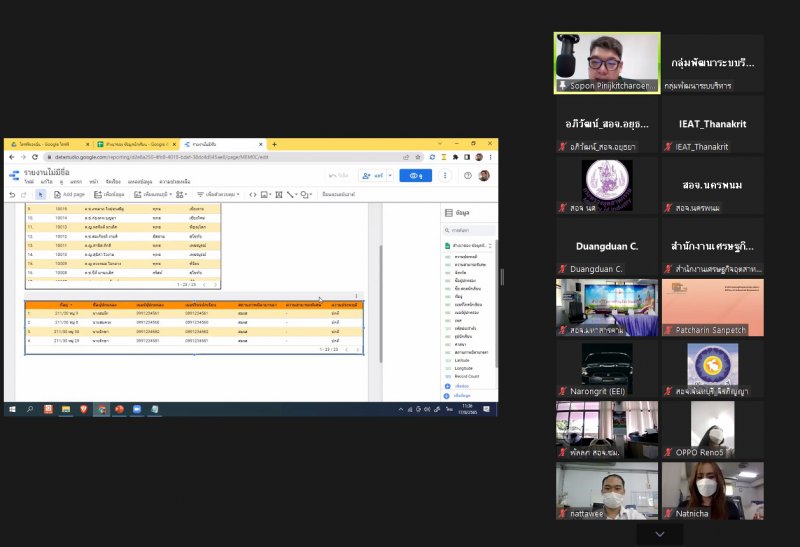This screenshot has width=800, height=547.
Task: Click the canvas vertical scrollbar
Action: [x=381, y=304]
